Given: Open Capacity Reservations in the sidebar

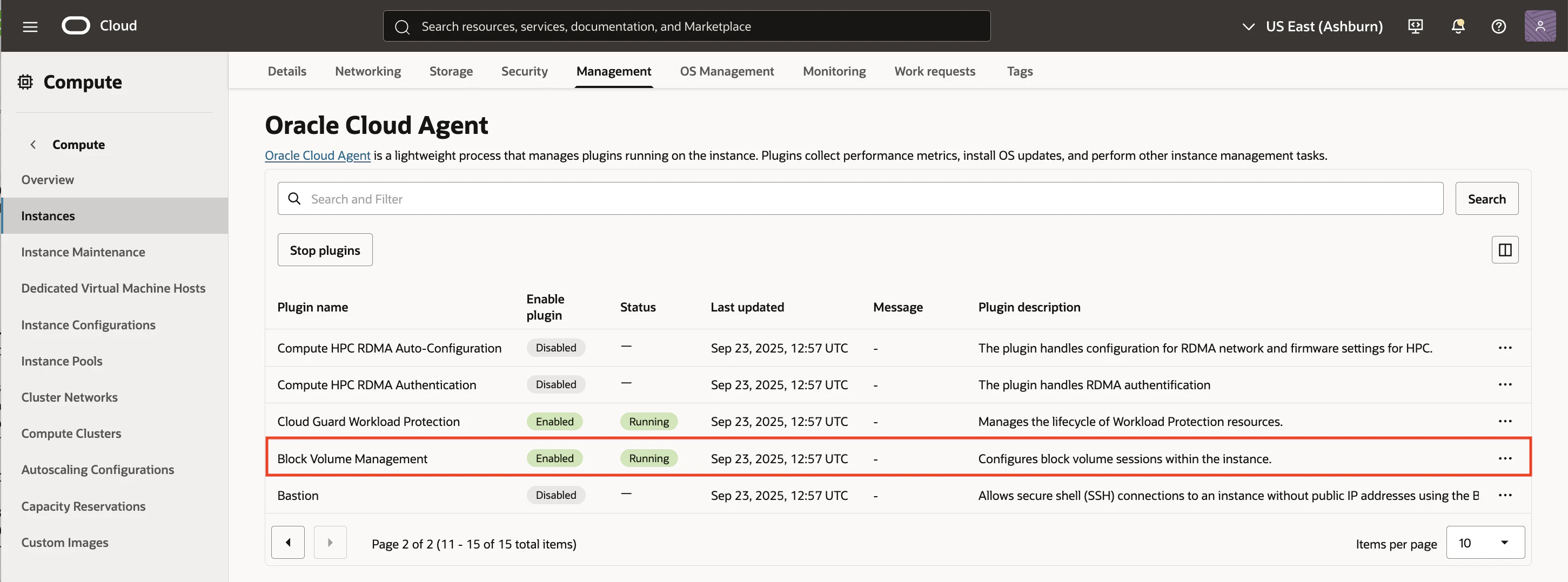Looking at the screenshot, I should (x=83, y=506).
